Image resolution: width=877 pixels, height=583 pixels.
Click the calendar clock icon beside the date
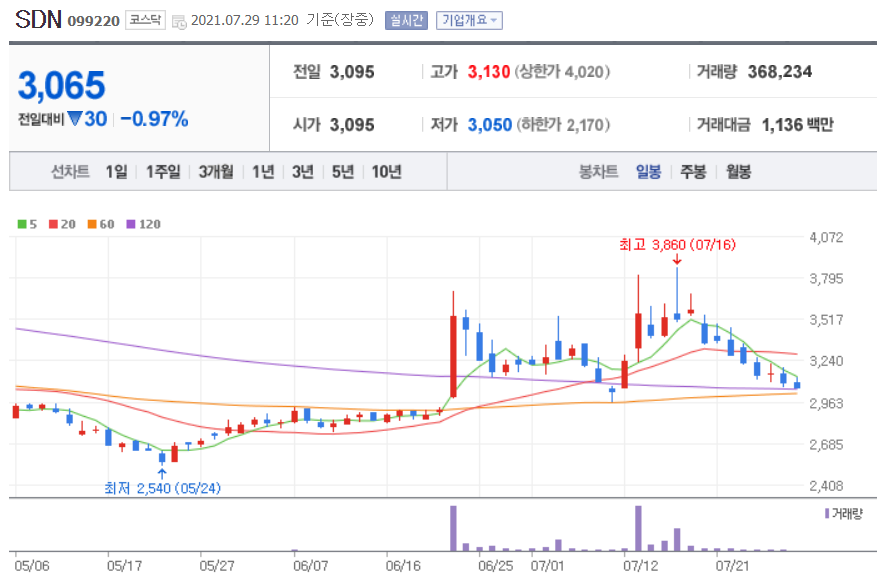click(x=179, y=22)
